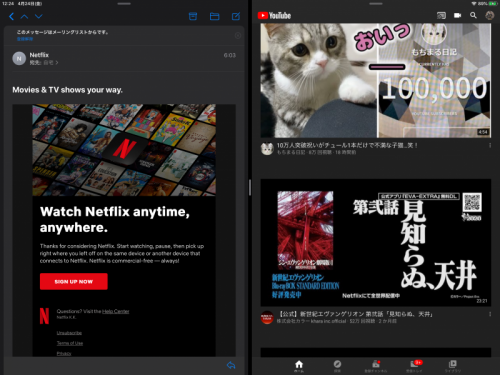Search YouTube with magnifier icon

coord(473,15)
